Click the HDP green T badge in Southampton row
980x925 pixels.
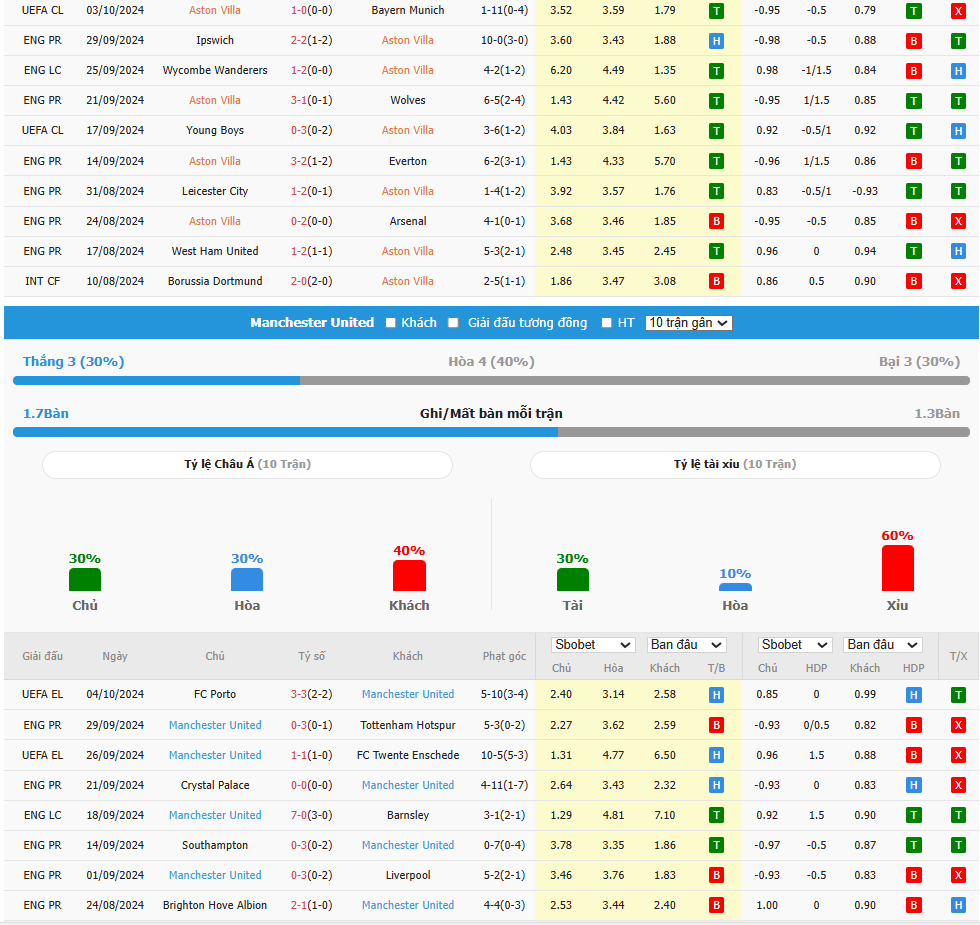(x=914, y=845)
